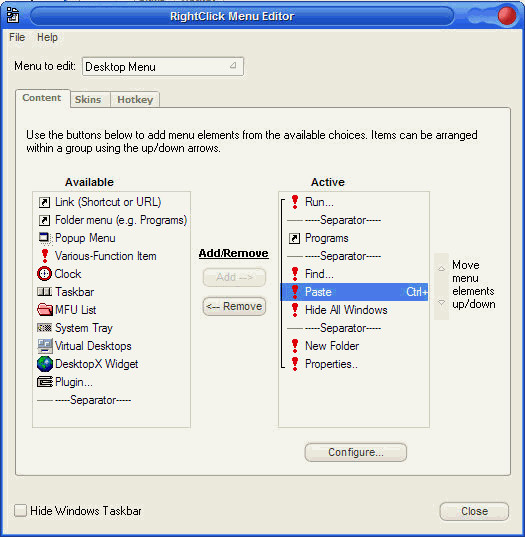This screenshot has height=537, width=525.
Task: Click the Programs shortcut icon in Active list
Action: pyautogui.click(x=295, y=238)
